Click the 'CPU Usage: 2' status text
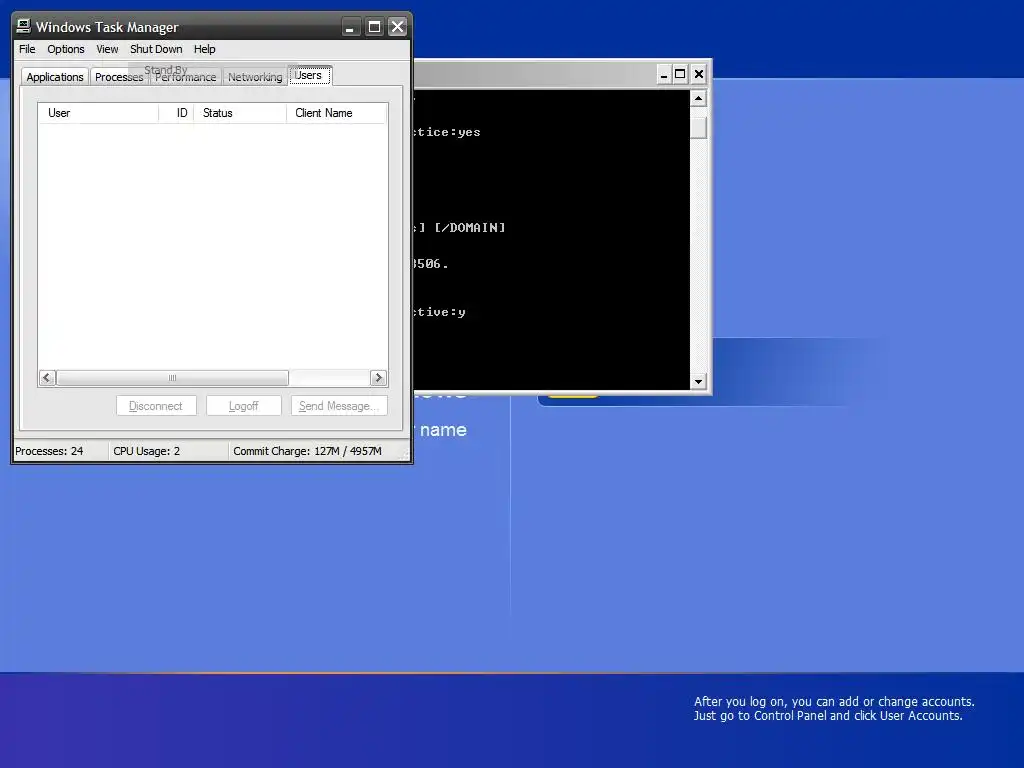1024x768 pixels. pyautogui.click(x=146, y=451)
